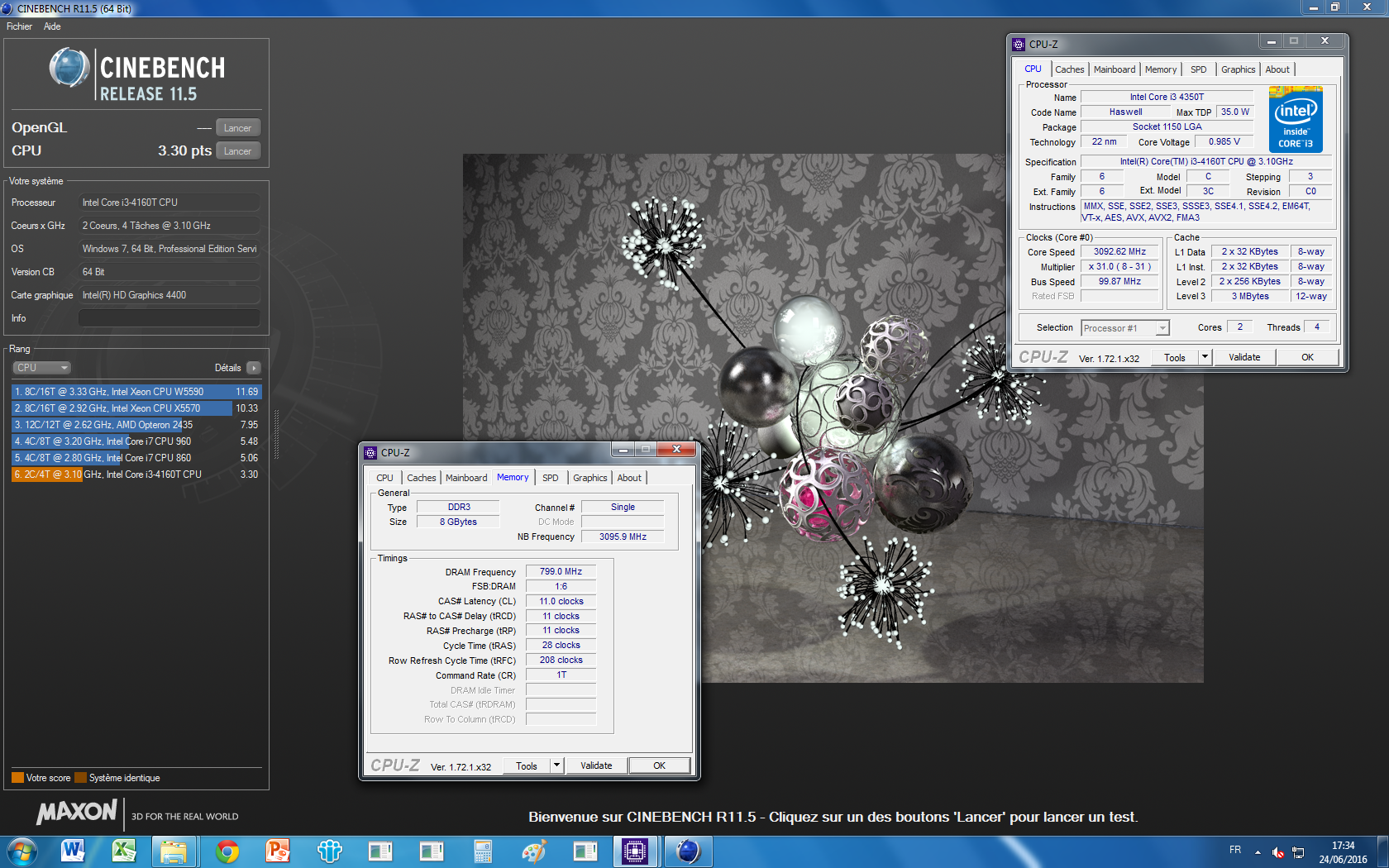Click the CPU-Z title icon in CPU window
The image size is (1389, 868).
pos(1019,45)
